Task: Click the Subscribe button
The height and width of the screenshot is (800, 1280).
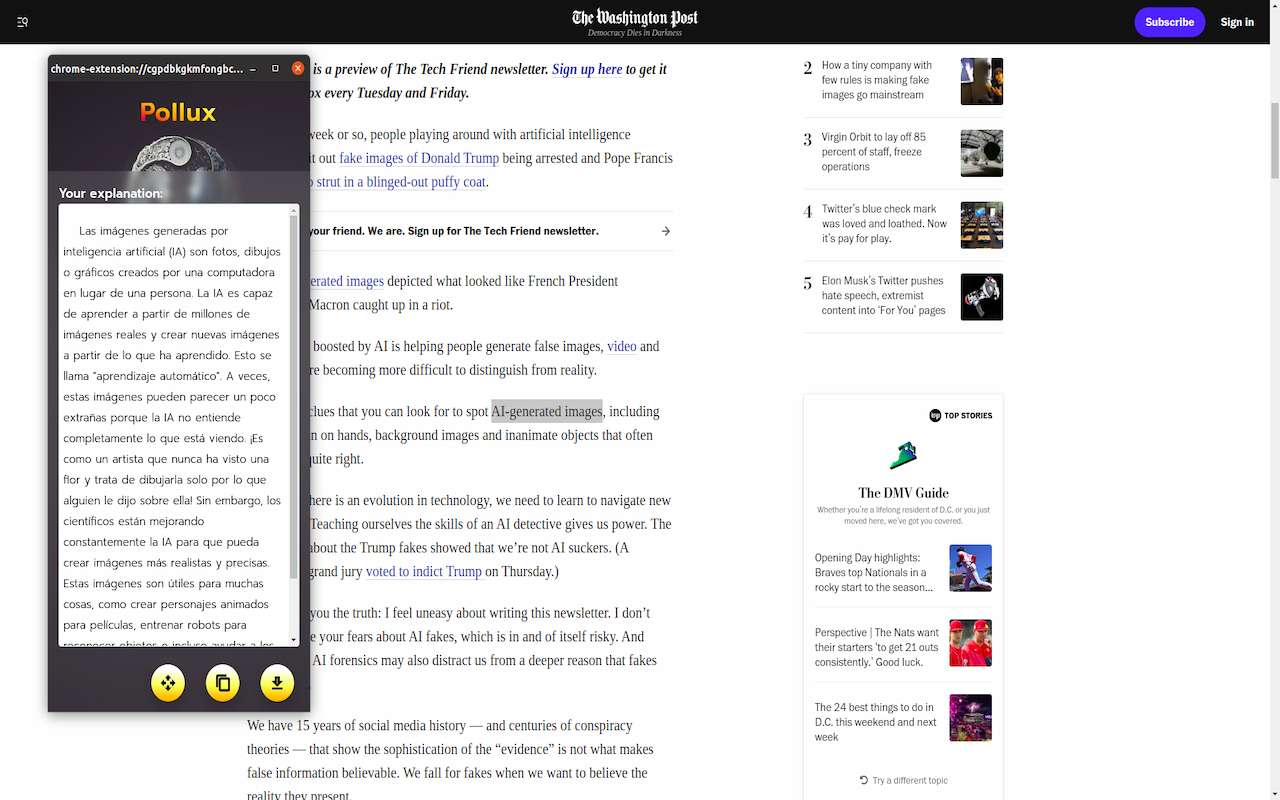Action: (1169, 22)
